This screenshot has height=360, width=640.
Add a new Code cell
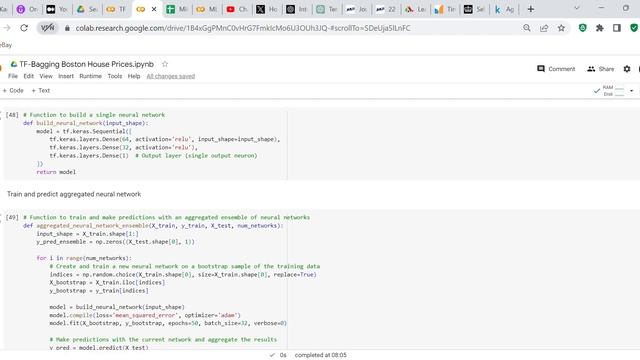point(13,91)
